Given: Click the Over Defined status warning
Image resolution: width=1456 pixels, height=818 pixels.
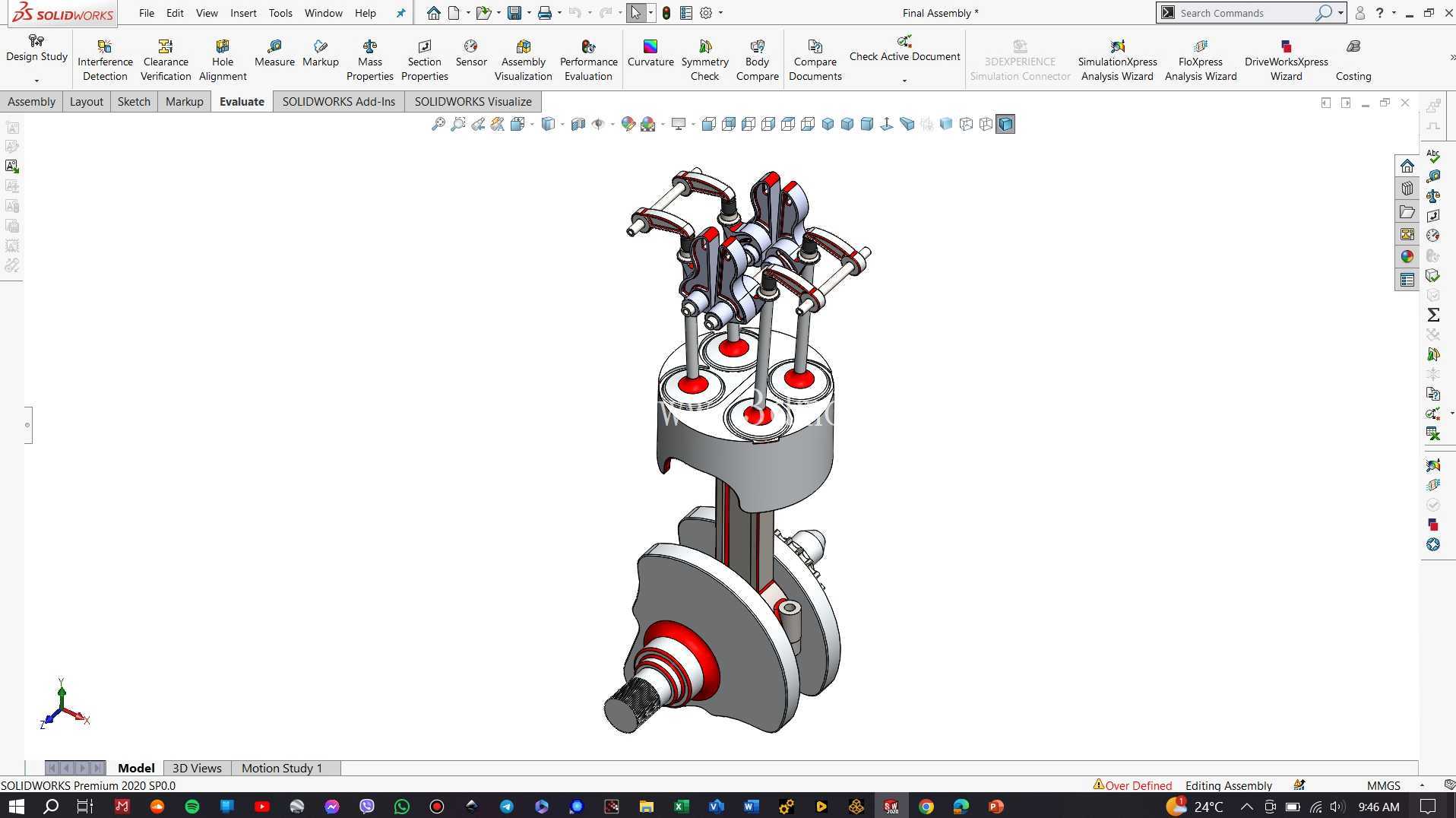Looking at the screenshot, I should [1132, 785].
